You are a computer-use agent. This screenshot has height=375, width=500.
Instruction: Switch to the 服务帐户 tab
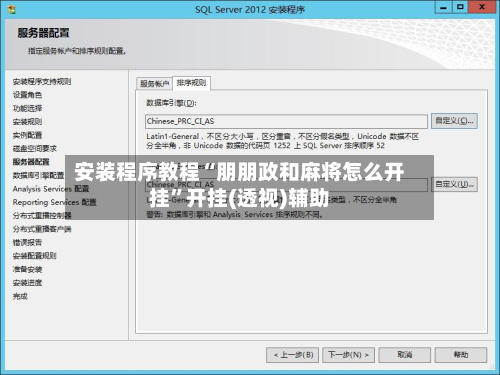[x=154, y=83]
